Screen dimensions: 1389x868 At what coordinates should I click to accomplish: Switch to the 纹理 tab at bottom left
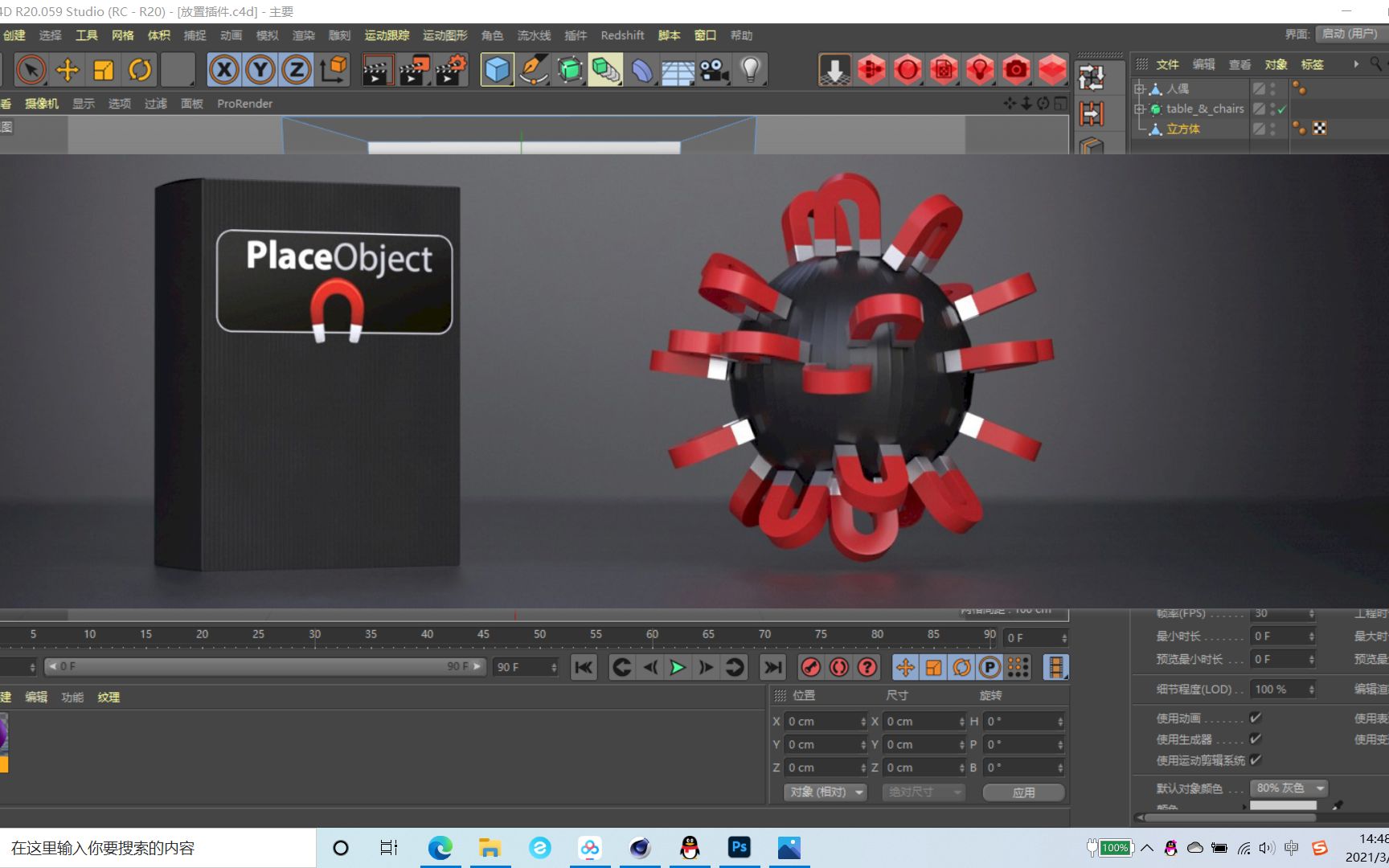109,697
